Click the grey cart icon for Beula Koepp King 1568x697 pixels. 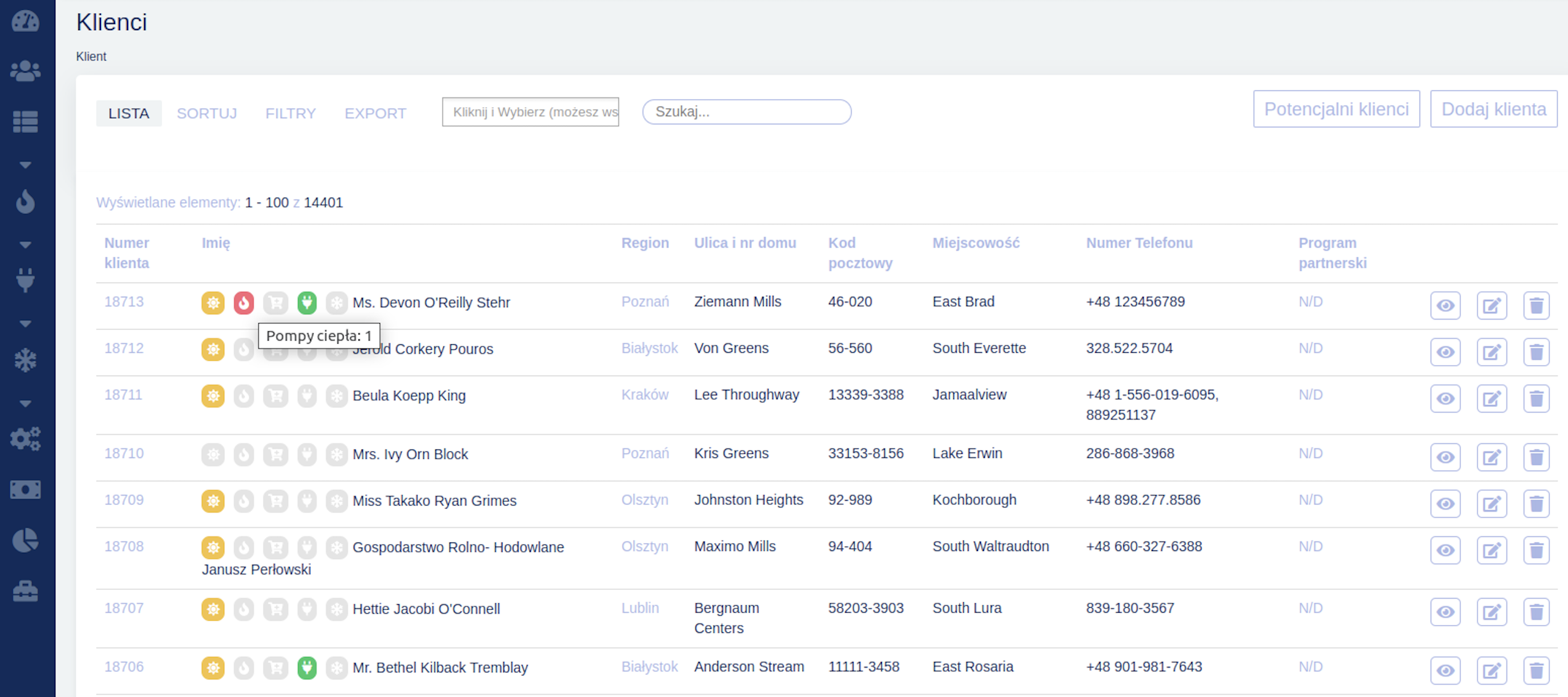coord(275,396)
